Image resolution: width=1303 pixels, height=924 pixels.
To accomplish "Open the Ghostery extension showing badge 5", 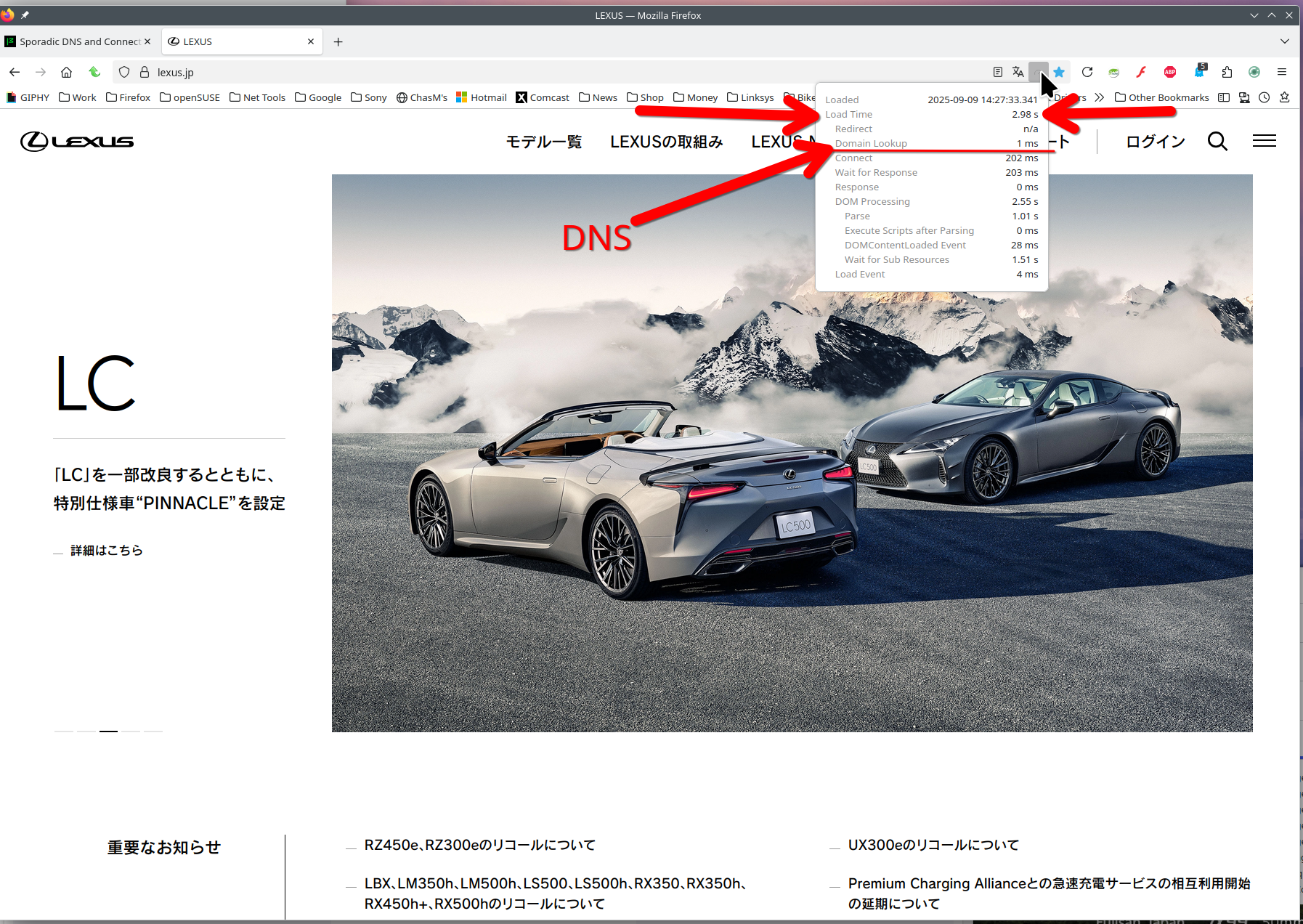I will click(1199, 71).
